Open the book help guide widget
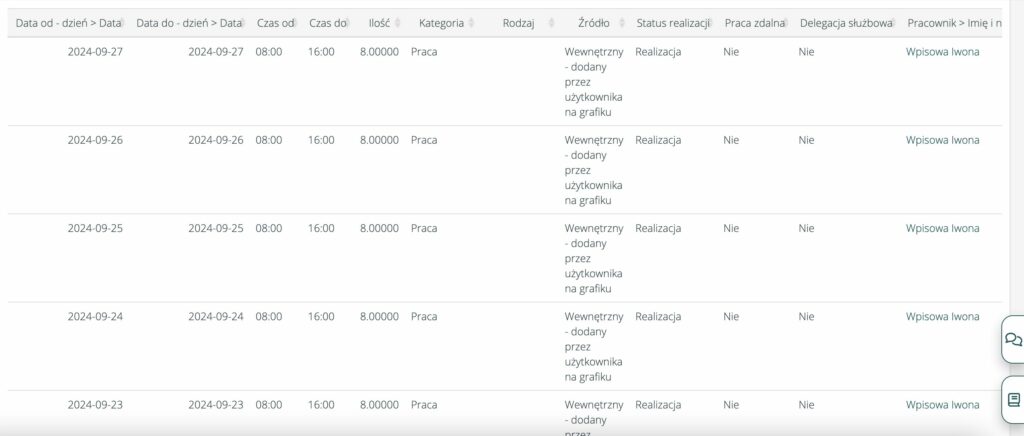 pyautogui.click(x=1012, y=399)
